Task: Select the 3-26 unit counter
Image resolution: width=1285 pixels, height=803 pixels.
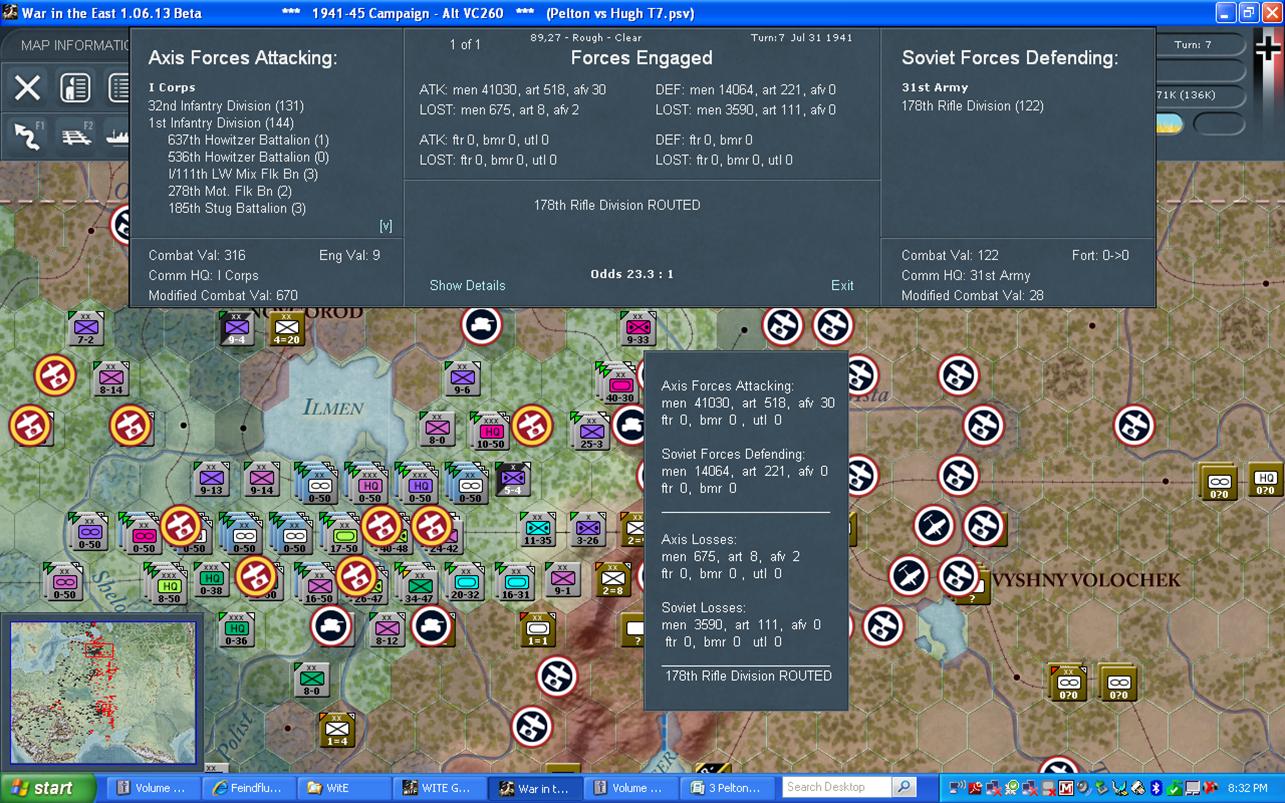Action: (587, 528)
